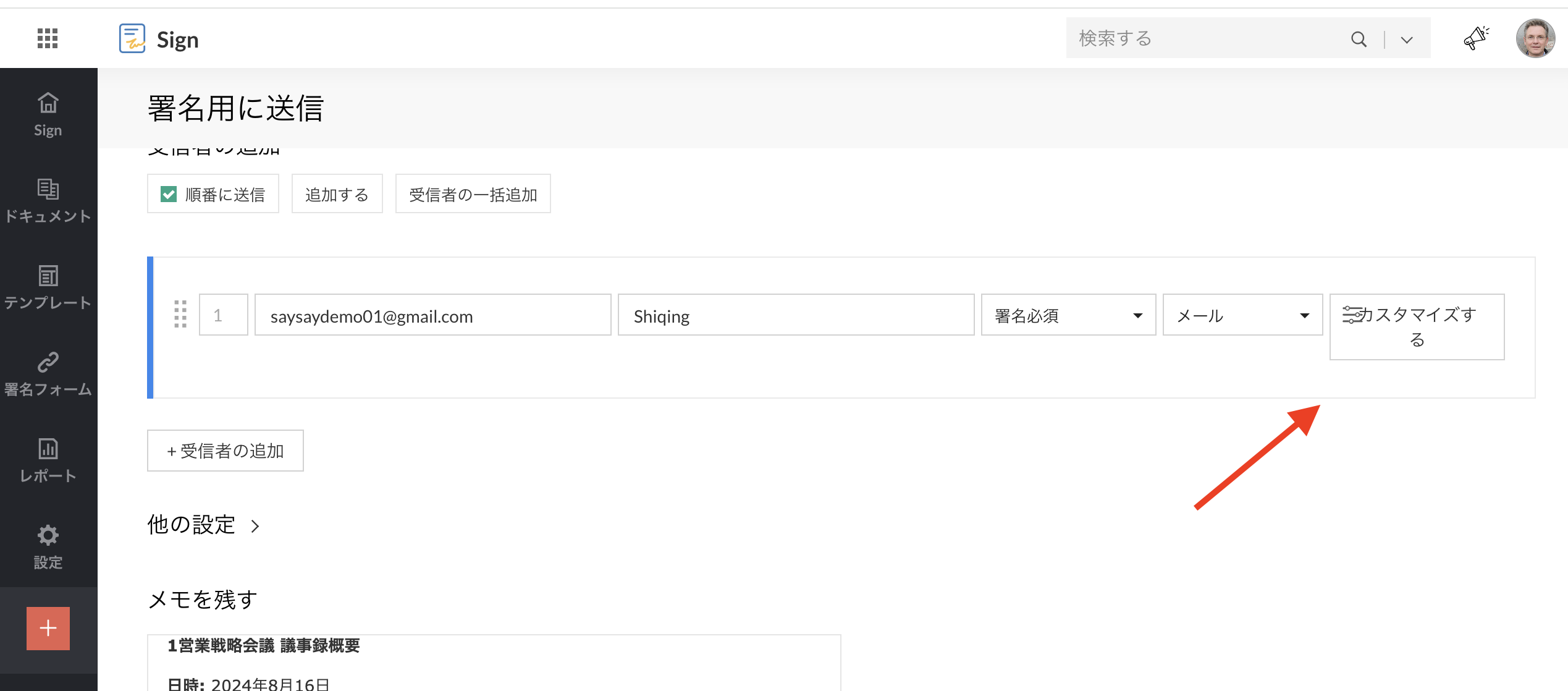Open レポート in the sidebar

(x=48, y=460)
